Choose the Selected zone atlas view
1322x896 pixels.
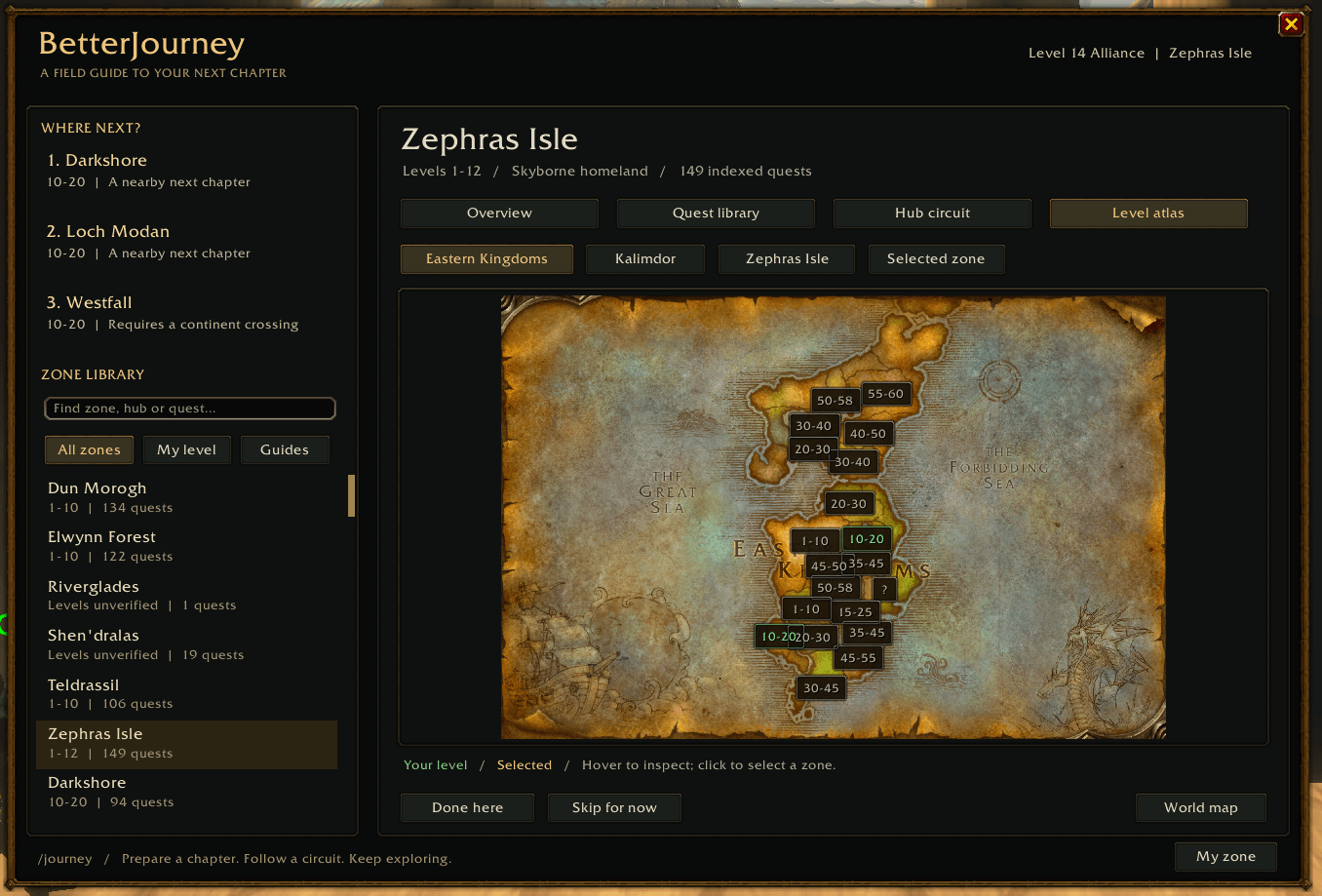tap(936, 259)
